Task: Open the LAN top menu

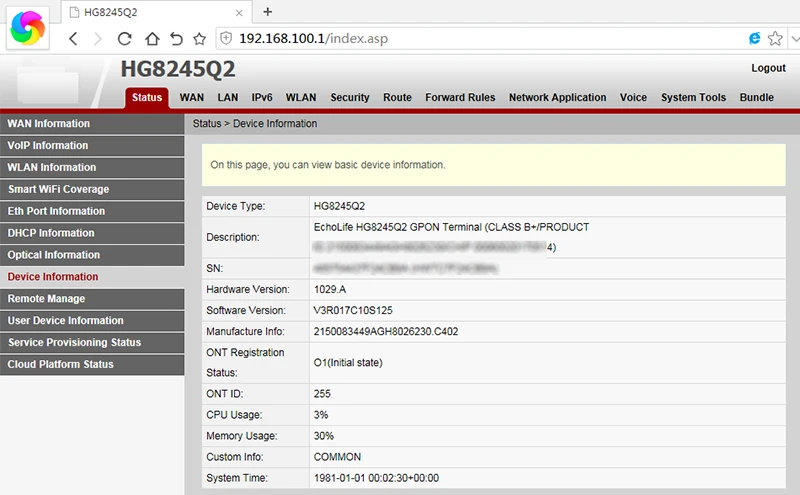Action: tap(228, 97)
